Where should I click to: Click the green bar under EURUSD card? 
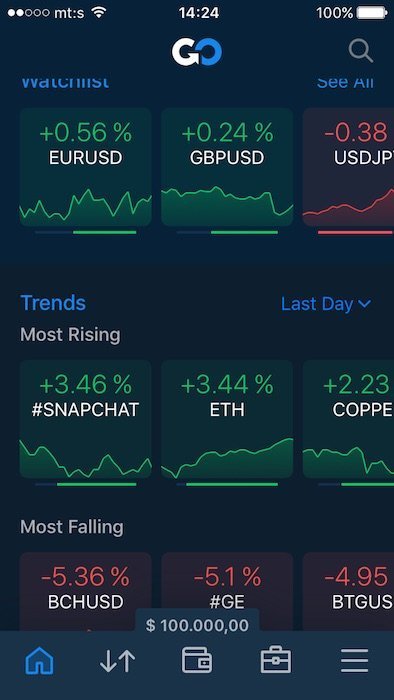104,232
